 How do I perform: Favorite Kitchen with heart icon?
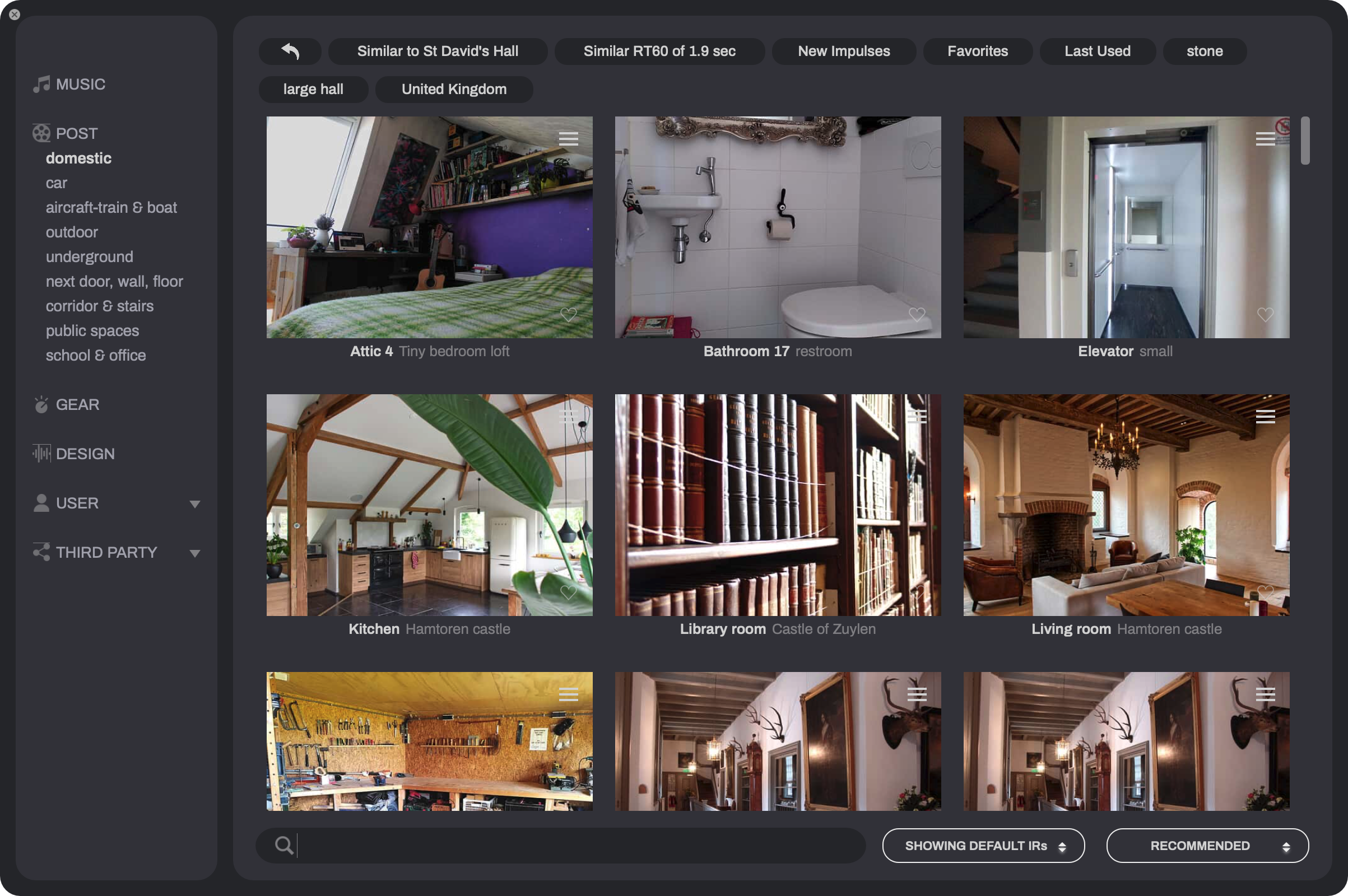click(568, 592)
